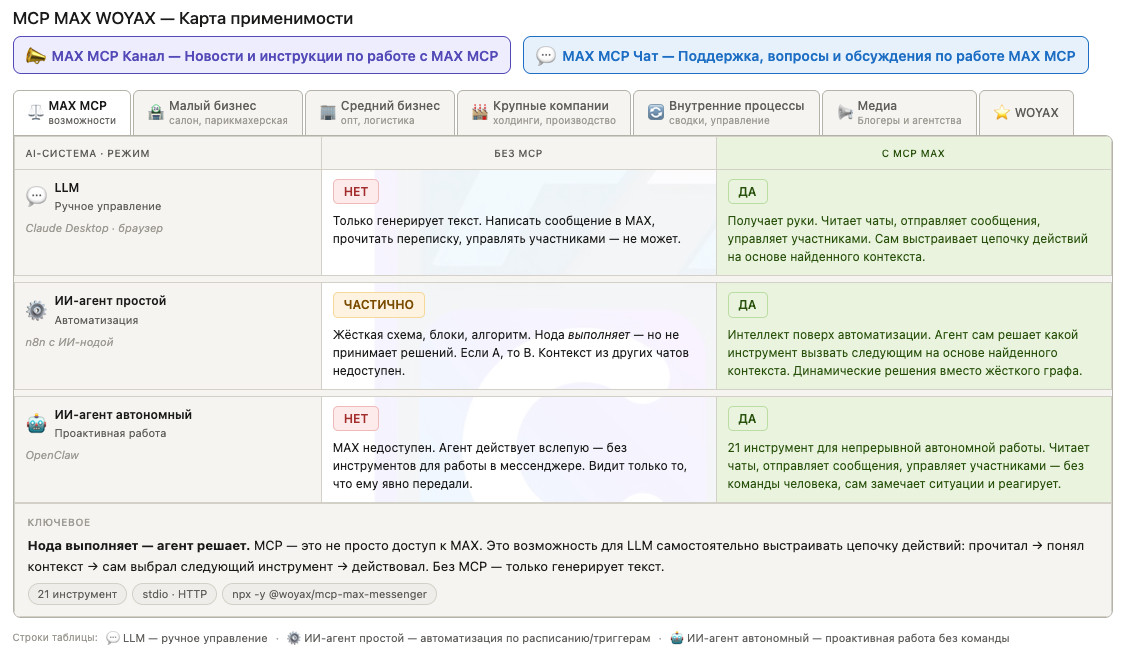The height and width of the screenshot is (663, 1130).
Task: Switch to the MAX MCP возможности tab
Action: 72,112
